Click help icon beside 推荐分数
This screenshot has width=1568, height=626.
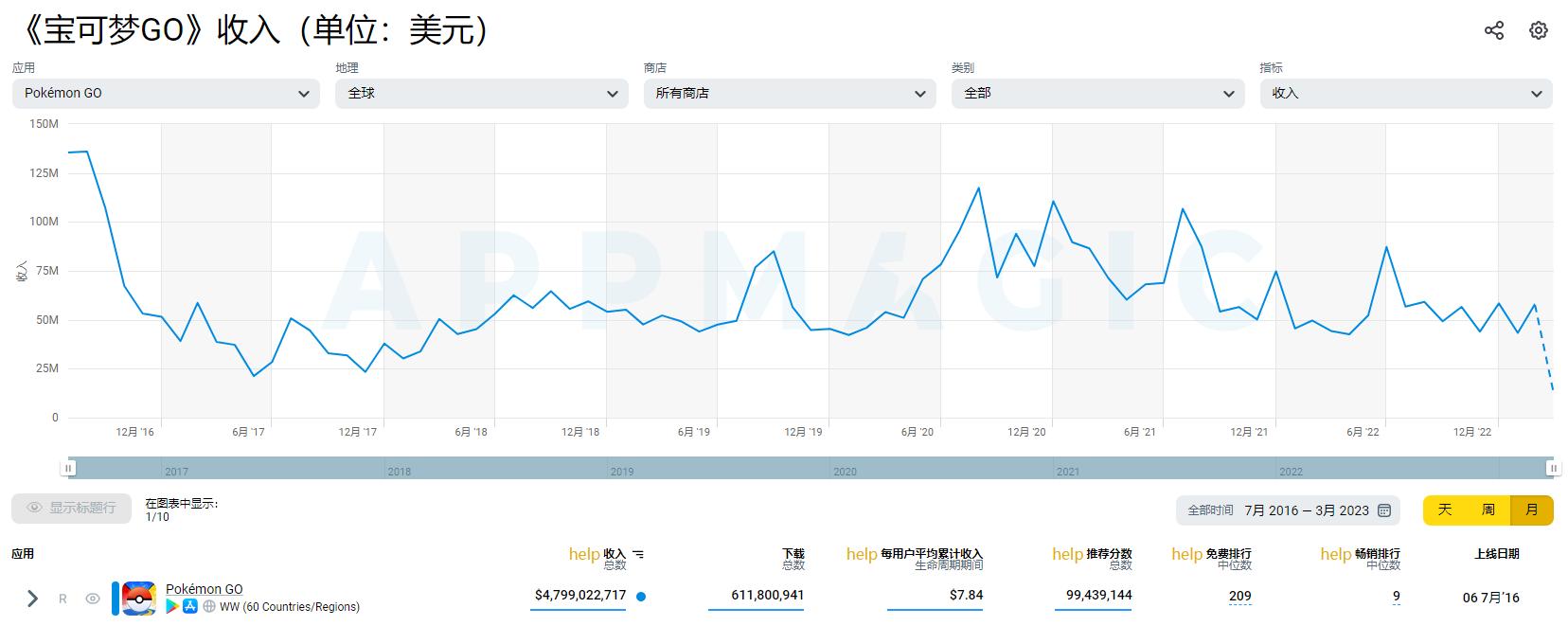tap(1067, 554)
